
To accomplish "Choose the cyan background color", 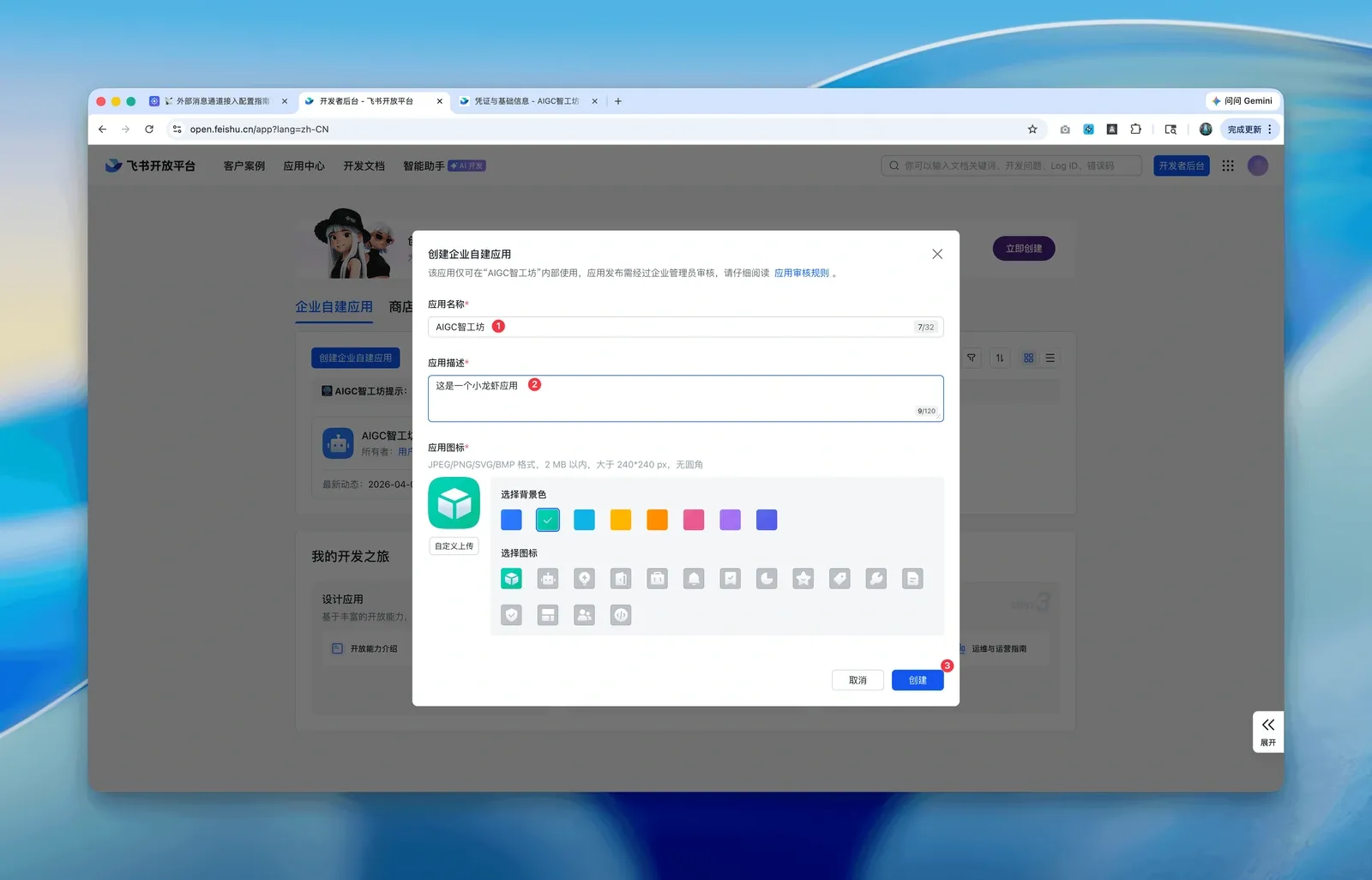I will point(584,520).
